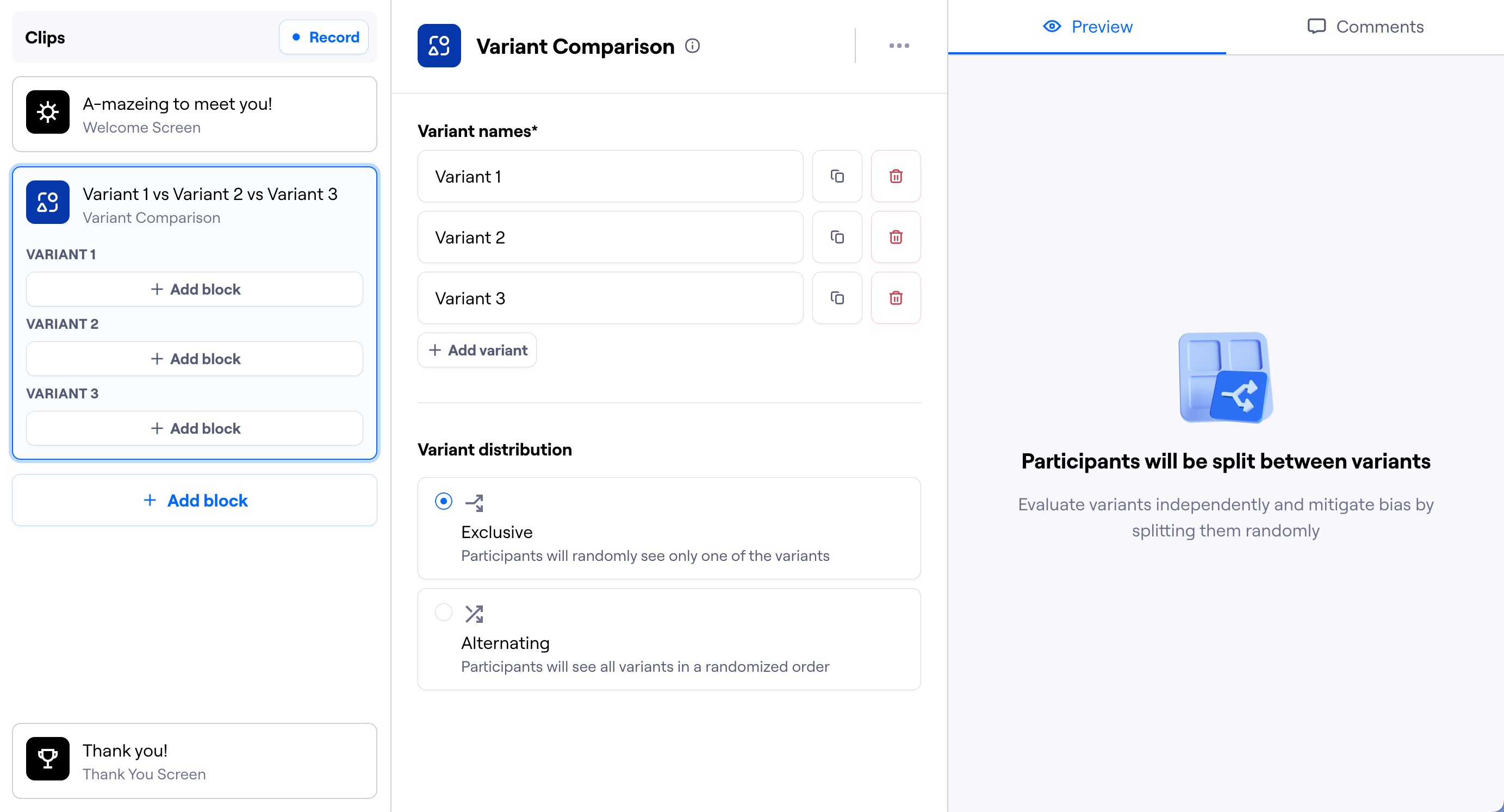Duplicate Variant 2 with copy icon
Screen dimensions: 1504x812
click(x=837, y=237)
